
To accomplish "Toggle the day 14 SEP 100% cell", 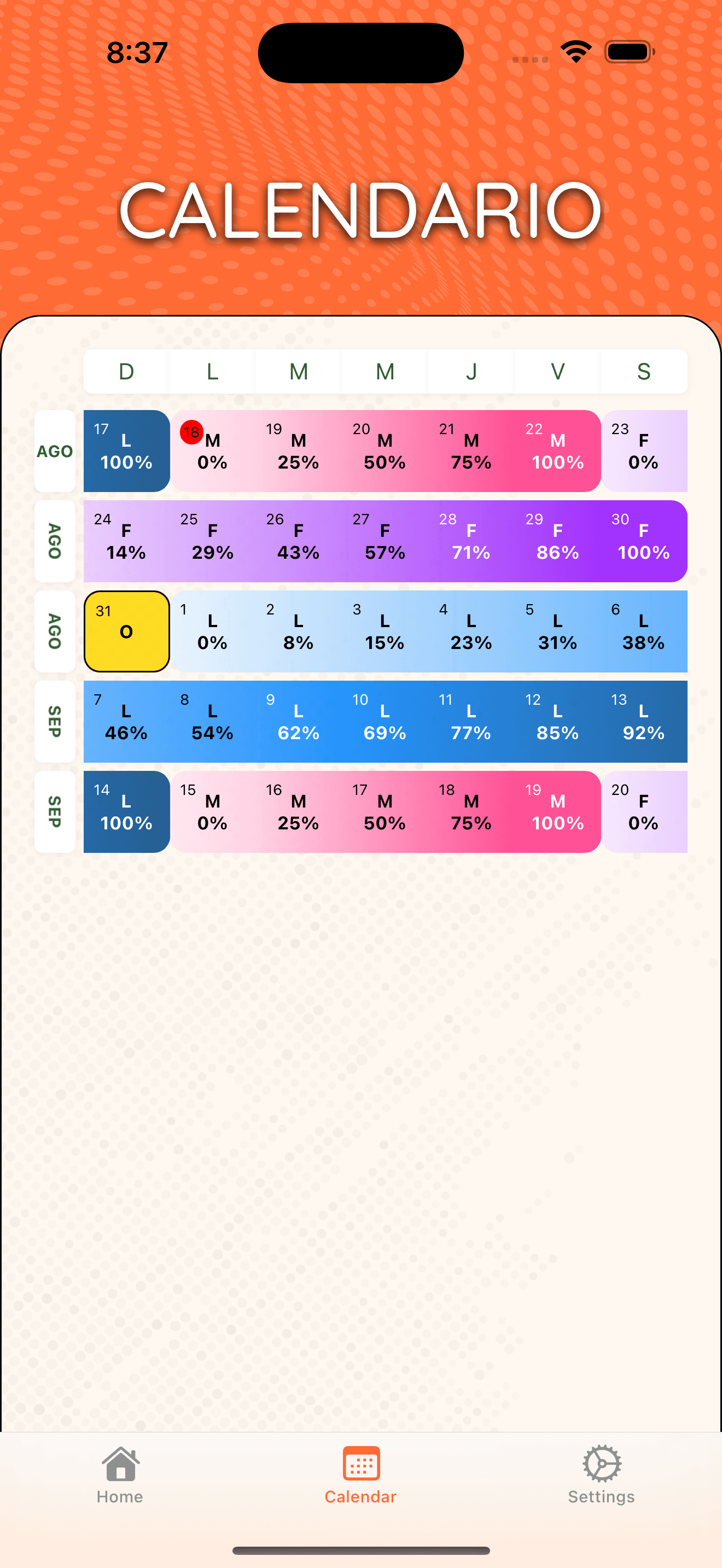I will [x=126, y=811].
